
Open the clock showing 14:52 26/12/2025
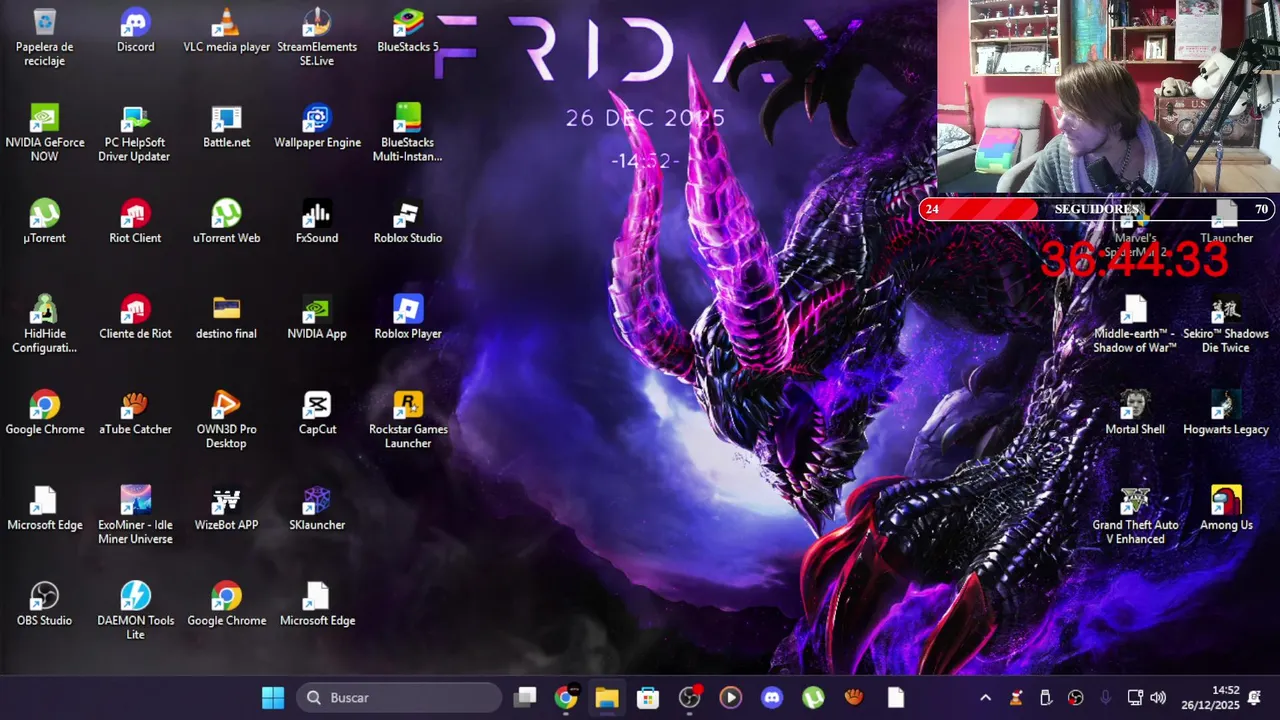[1210, 698]
